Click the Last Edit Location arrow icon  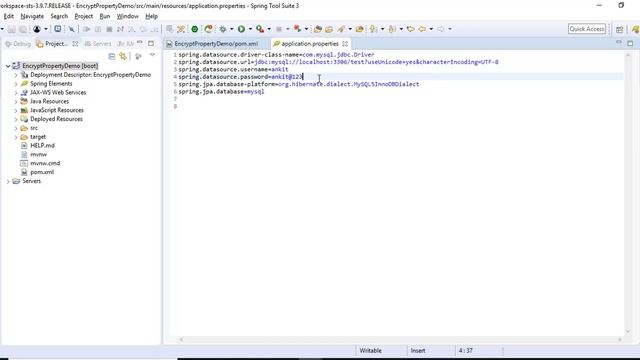(411, 29)
